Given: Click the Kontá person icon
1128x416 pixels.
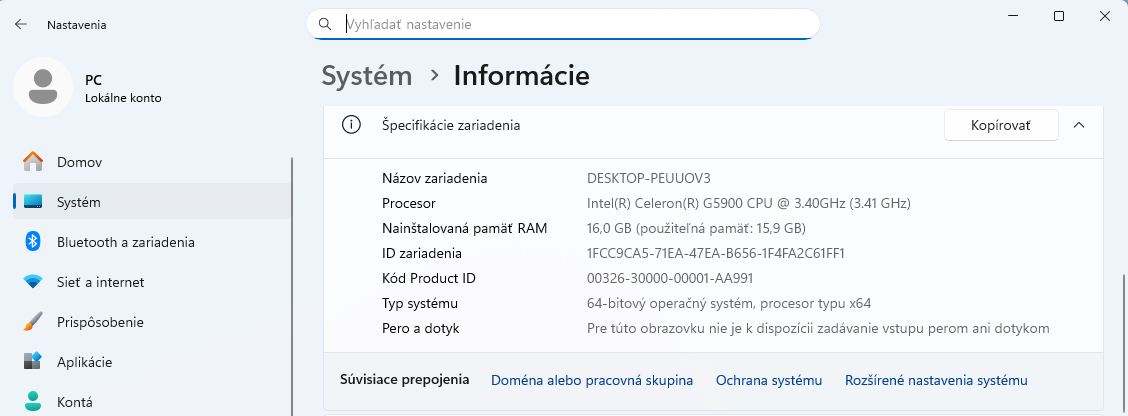Looking at the screenshot, I should [x=33, y=402].
